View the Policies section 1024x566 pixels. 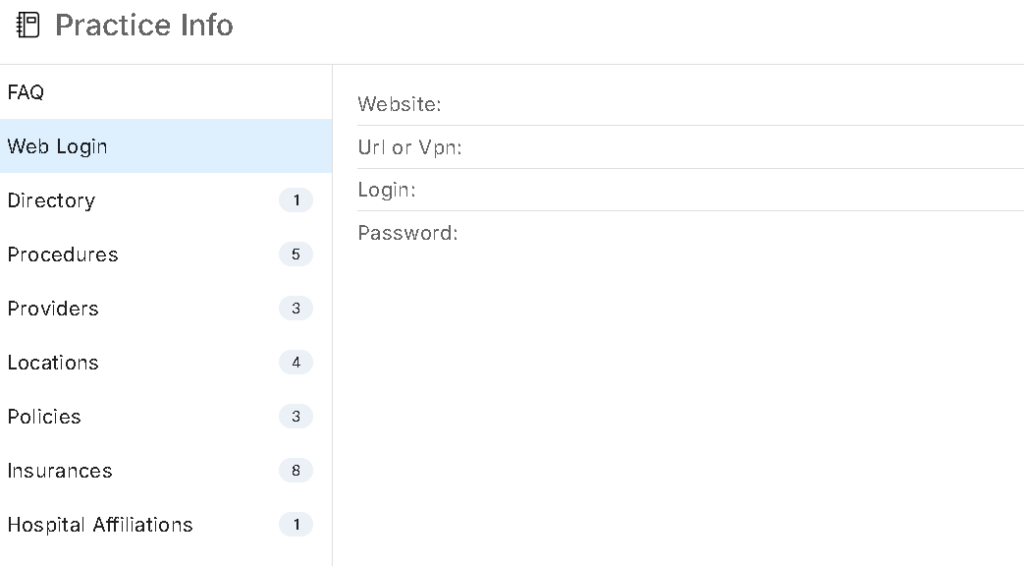coord(166,417)
